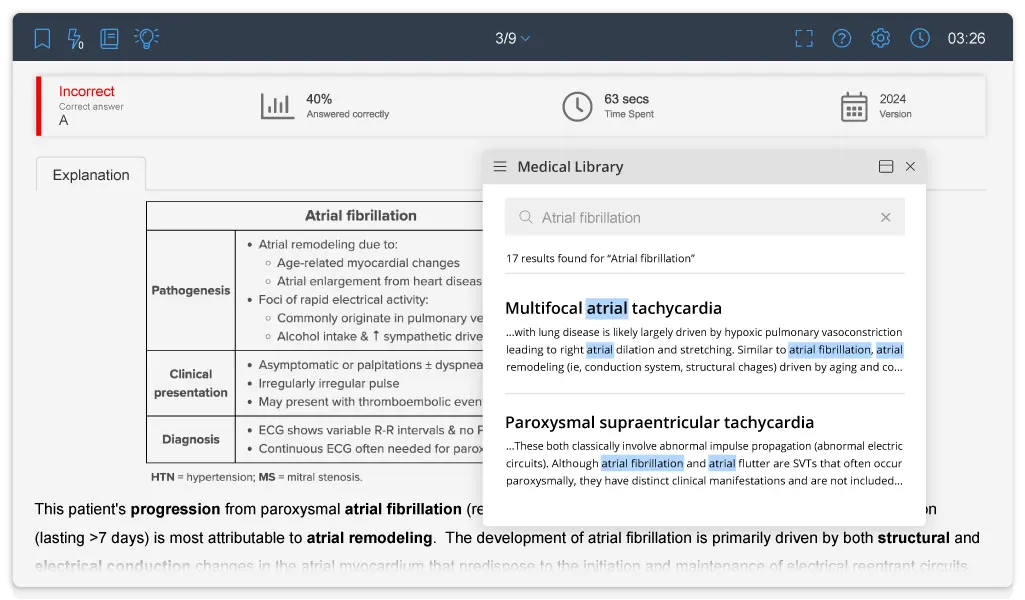Click the '63 secs' time spent value
The height and width of the screenshot is (600, 1025).
pos(626,99)
